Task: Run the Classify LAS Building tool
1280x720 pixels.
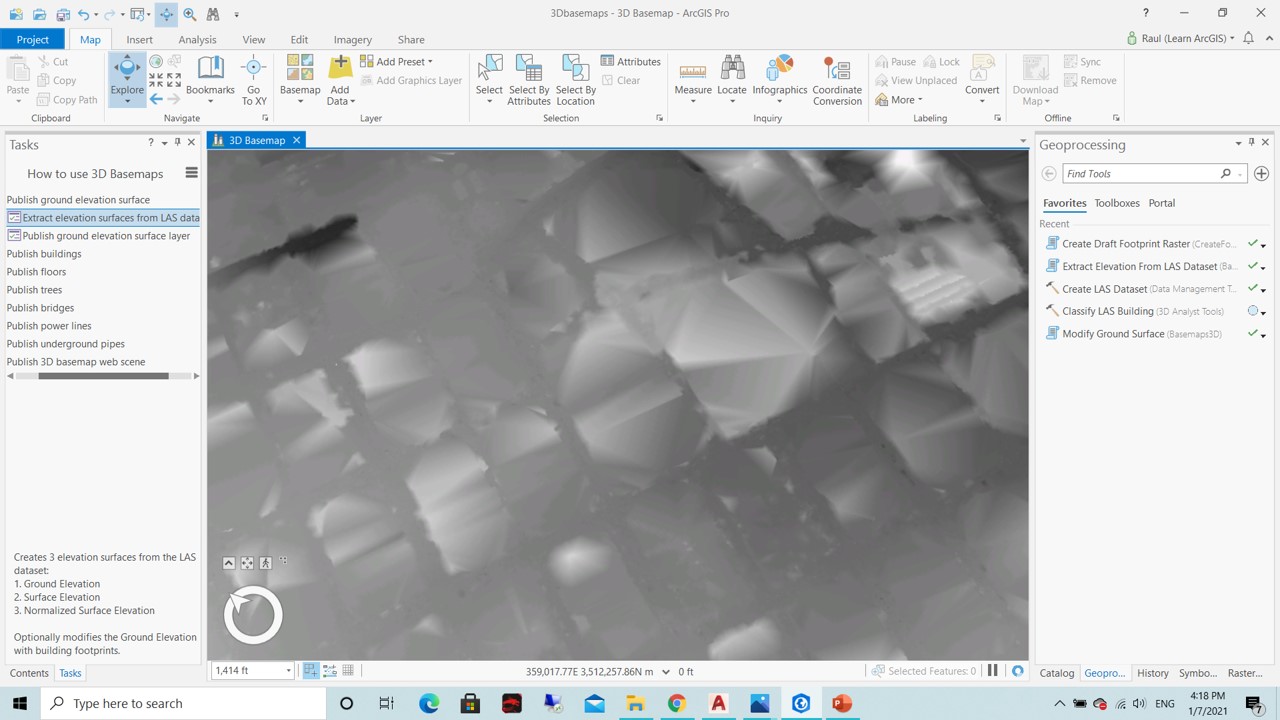Action: [1107, 311]
